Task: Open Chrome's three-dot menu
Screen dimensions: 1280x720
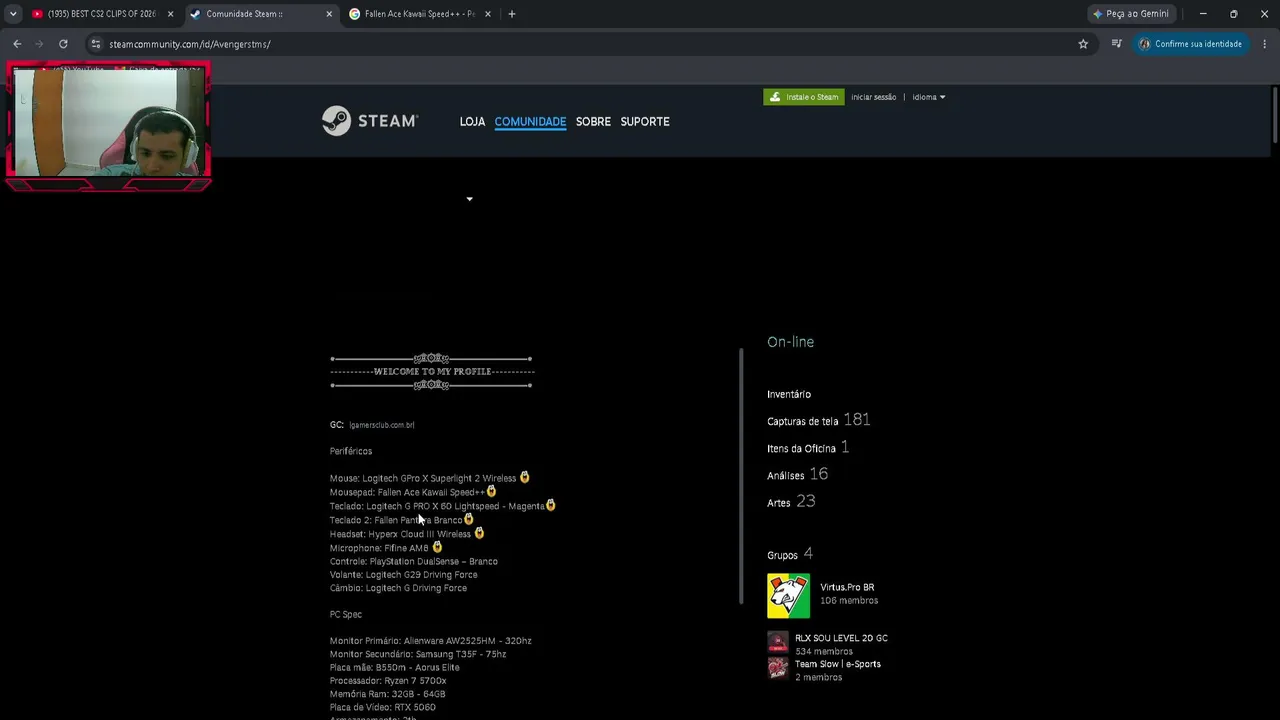Action: (1264, 44)
